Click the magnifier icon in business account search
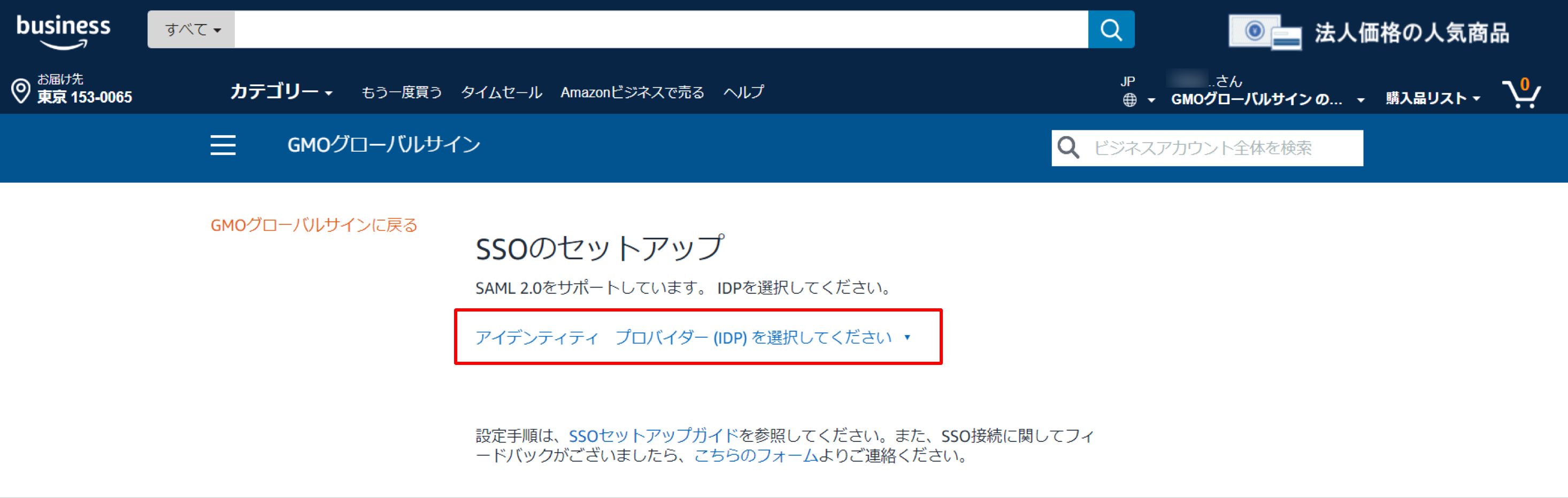Image resolution: width=1568 pixels, height=498 pixels. [x=1069, y=148]
